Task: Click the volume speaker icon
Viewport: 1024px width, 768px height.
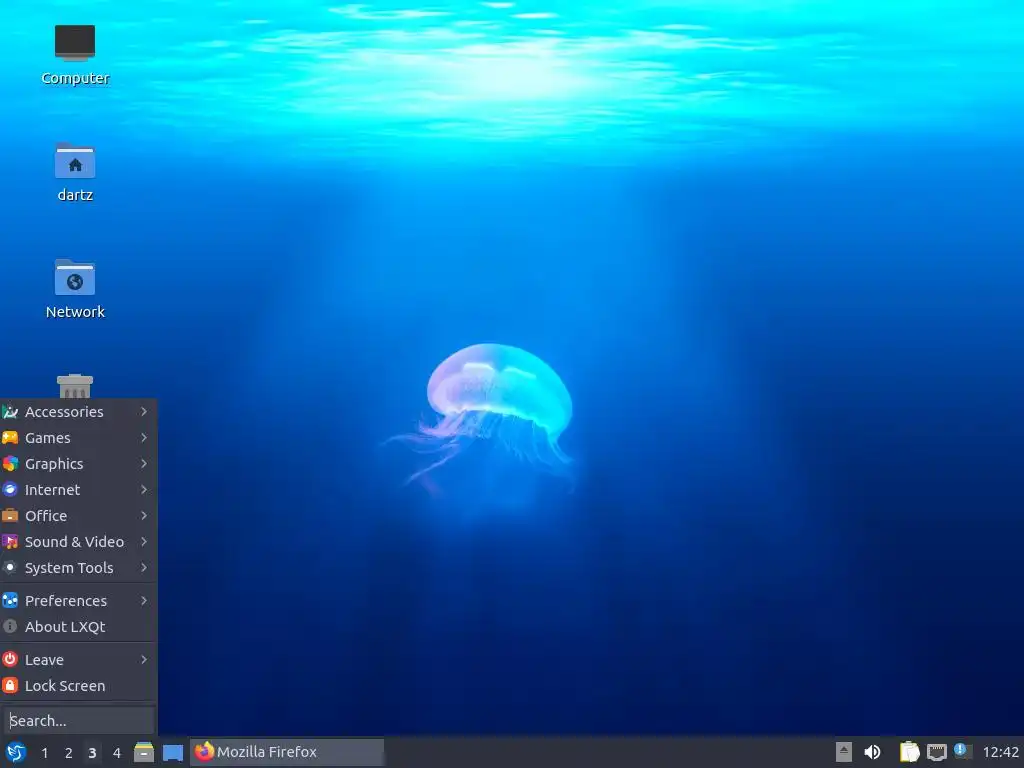Action: [872, 752]
